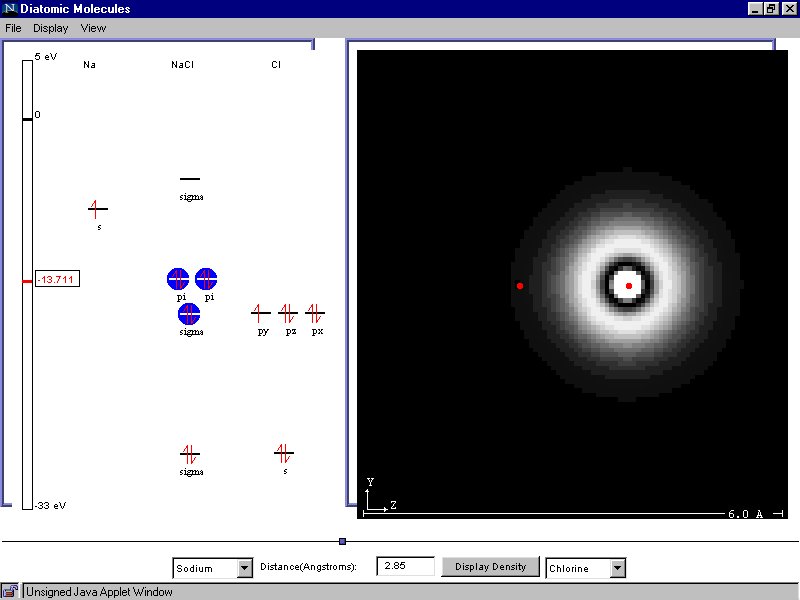
Task: Close the Diatomic Molecules window
Action: coord(789,9)
